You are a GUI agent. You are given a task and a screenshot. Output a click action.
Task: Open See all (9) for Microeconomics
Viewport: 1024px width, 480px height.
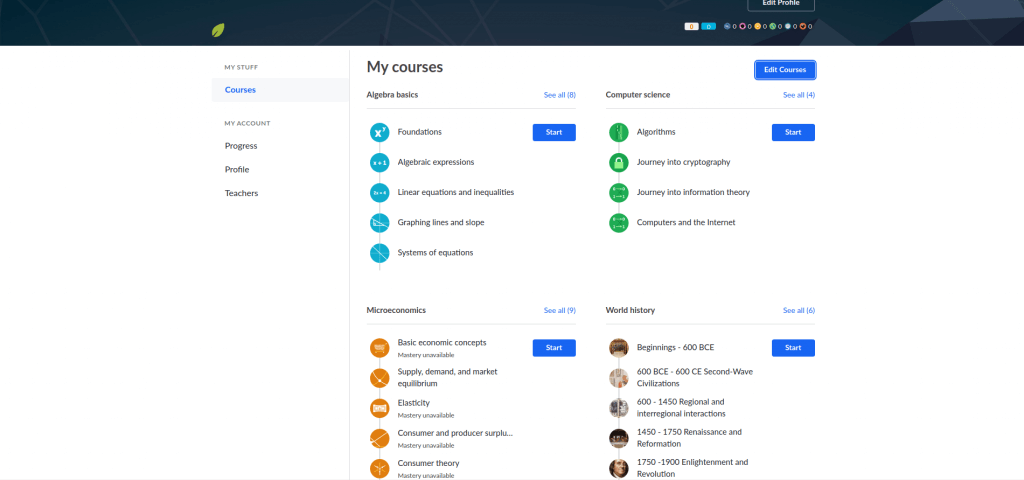click(560, 311)
